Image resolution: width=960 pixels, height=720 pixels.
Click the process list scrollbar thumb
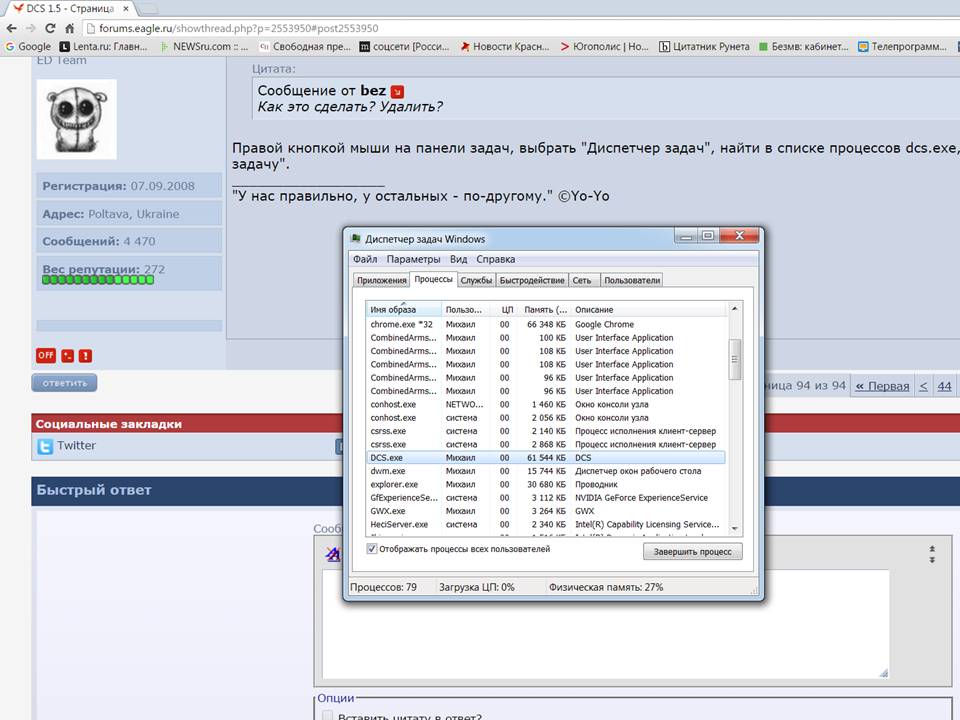tap(735, 359)
